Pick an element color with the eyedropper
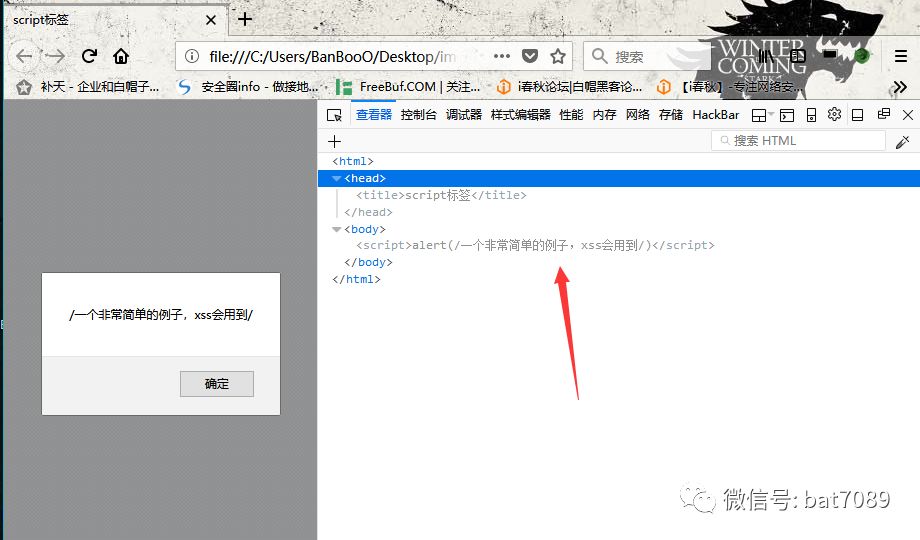Screen dimensions: 920x540 point(902,141)
